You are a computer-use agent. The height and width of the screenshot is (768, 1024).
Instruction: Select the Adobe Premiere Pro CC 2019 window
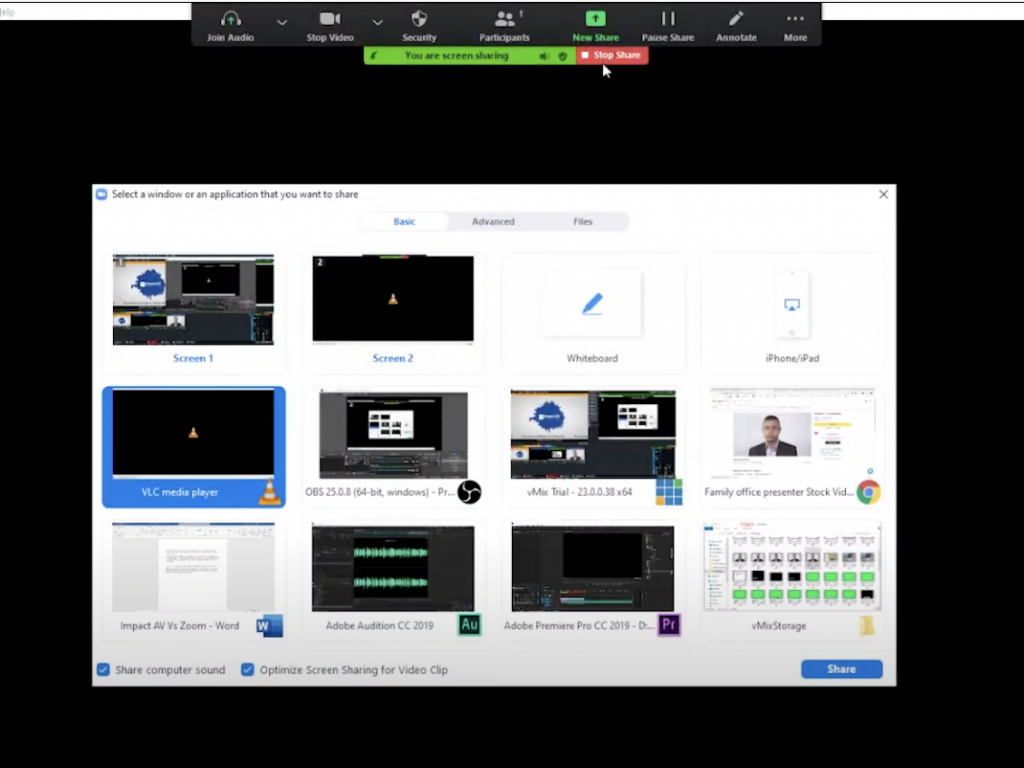pos(593,568)
